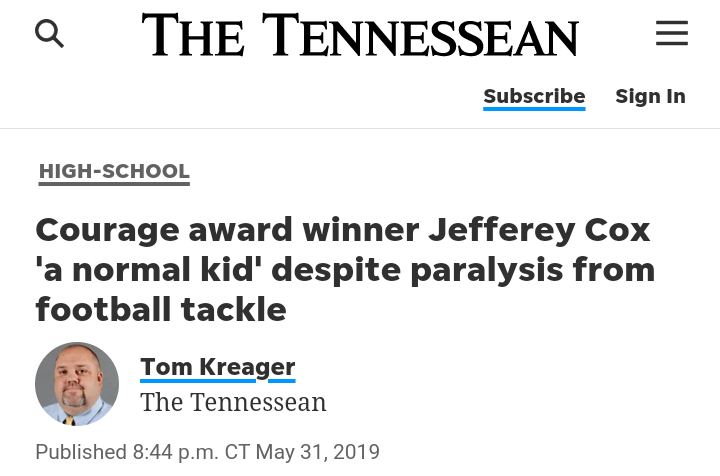Open Tom Kreager's author page link
The width and height of the screenshot is (720, 476).
[217, 367]
